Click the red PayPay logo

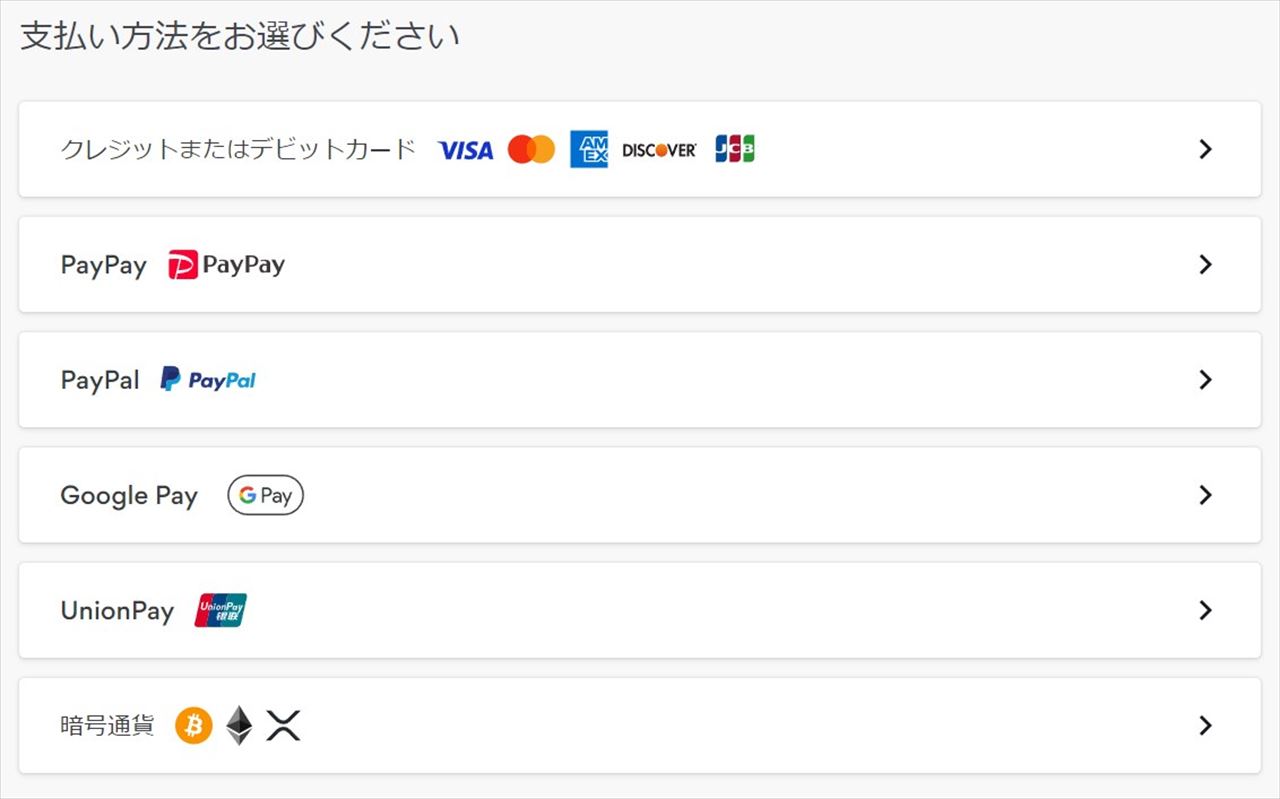[x=226, y=265]
